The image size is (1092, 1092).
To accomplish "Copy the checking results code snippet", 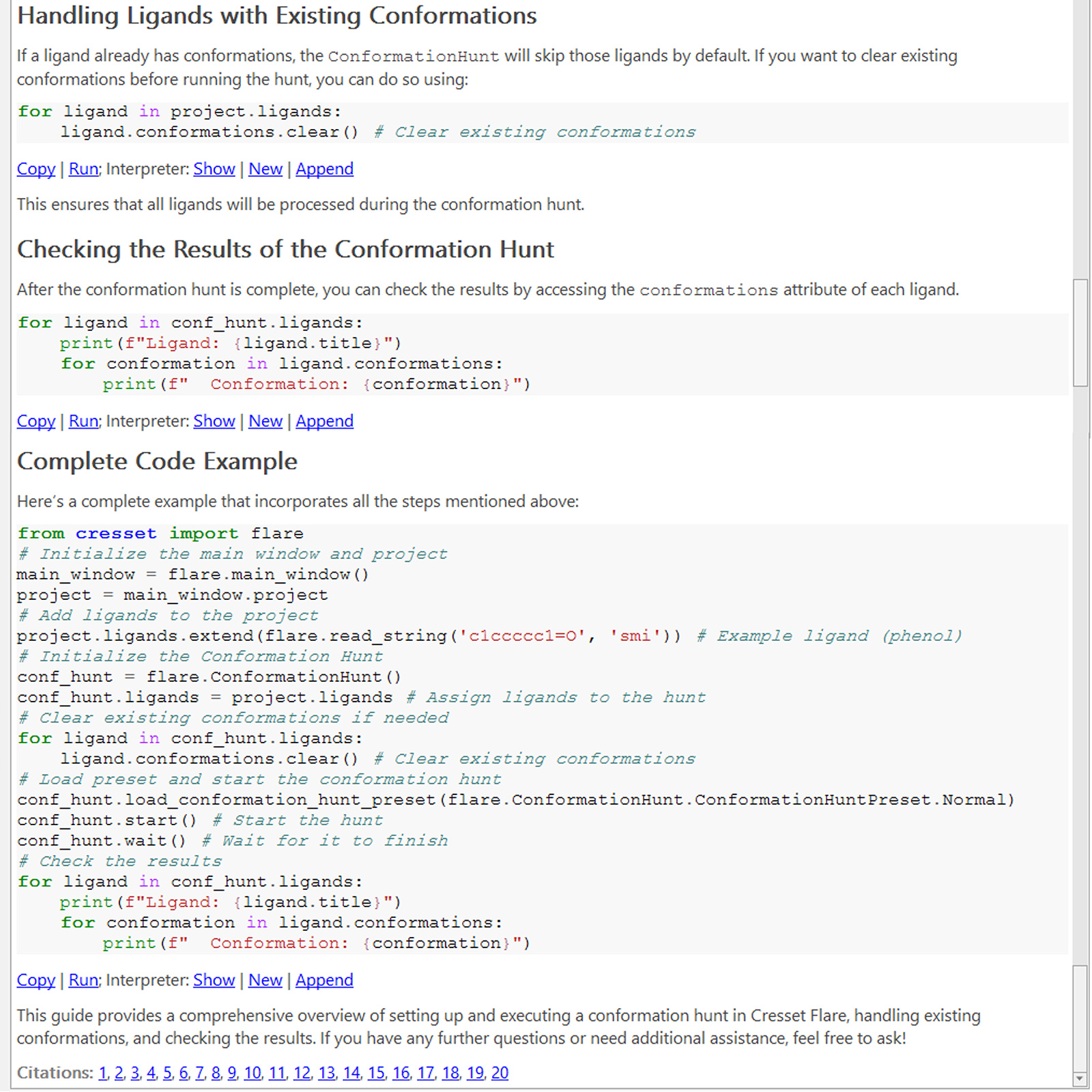I will point(35,421).
